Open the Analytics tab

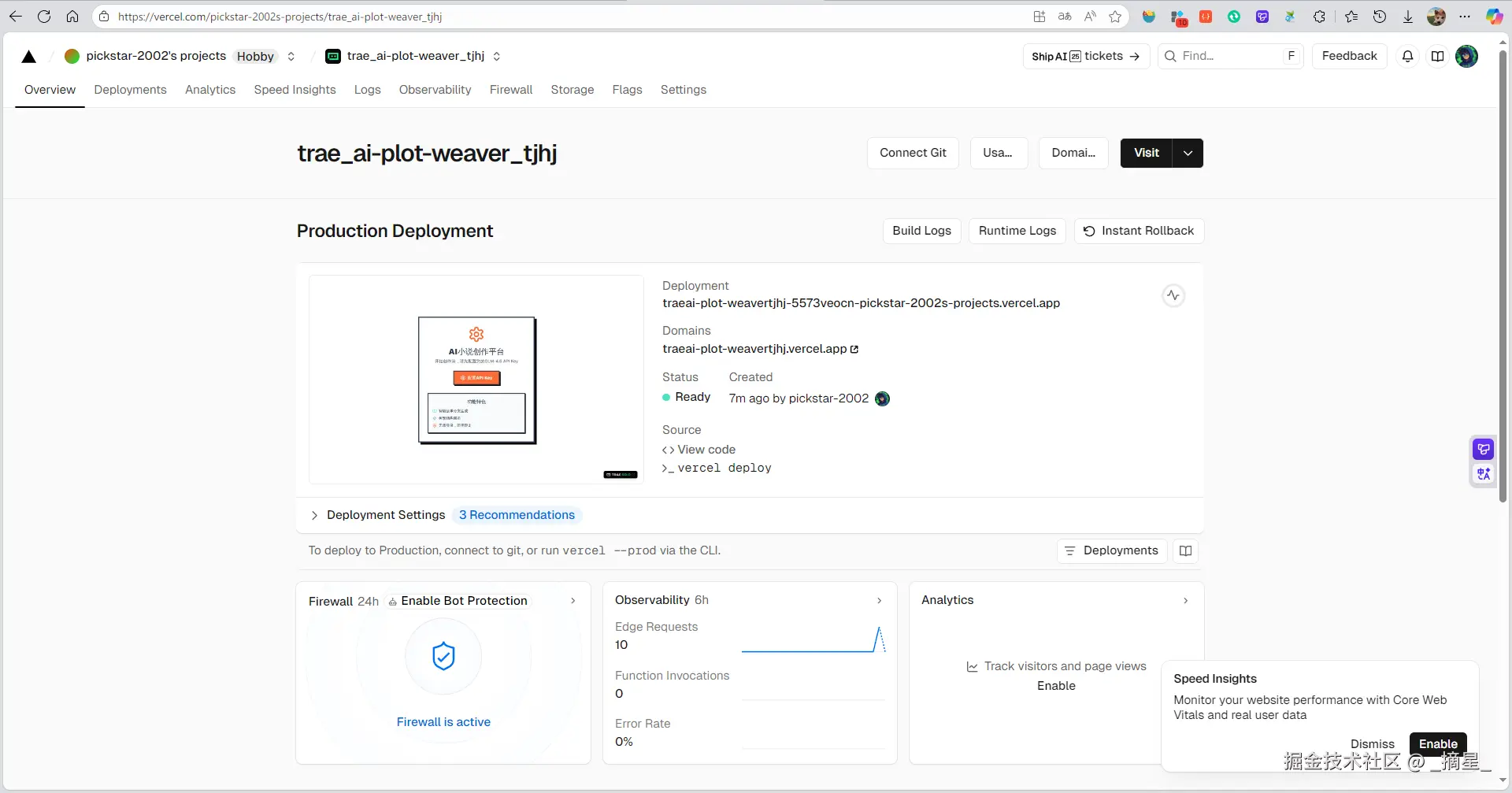point(210,90)
